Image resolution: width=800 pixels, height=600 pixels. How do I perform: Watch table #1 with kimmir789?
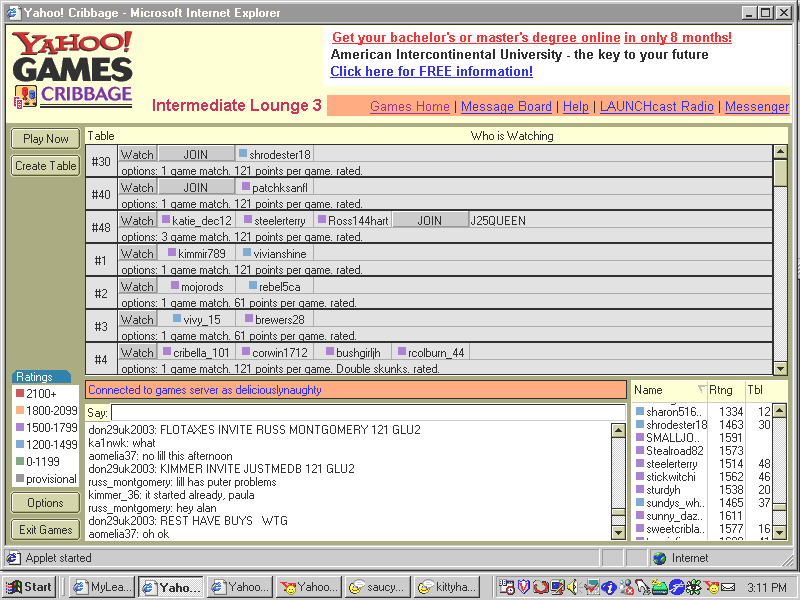(x=137, y=254)
